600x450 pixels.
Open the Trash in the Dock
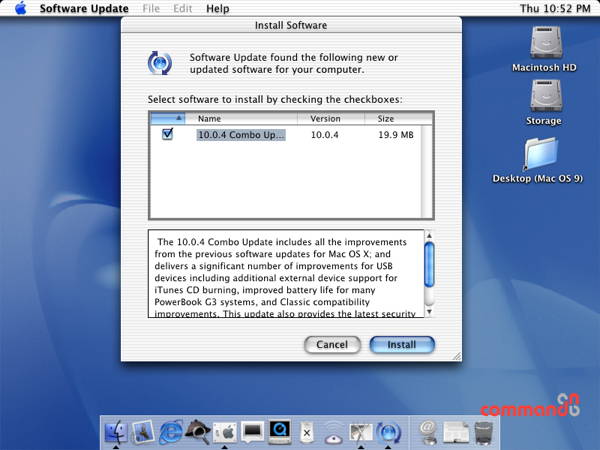(484, 432)
